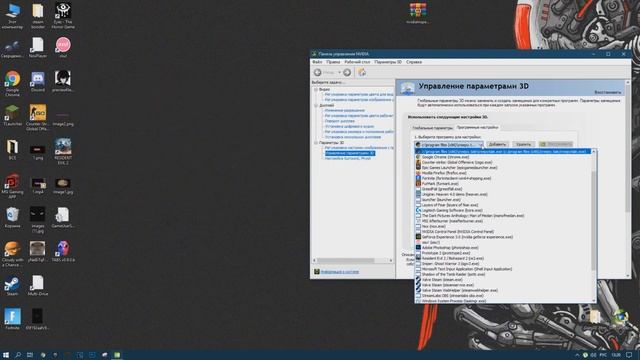640x360 pixels.
Task: Open the Параметры 3D menu
Action: 388,62
